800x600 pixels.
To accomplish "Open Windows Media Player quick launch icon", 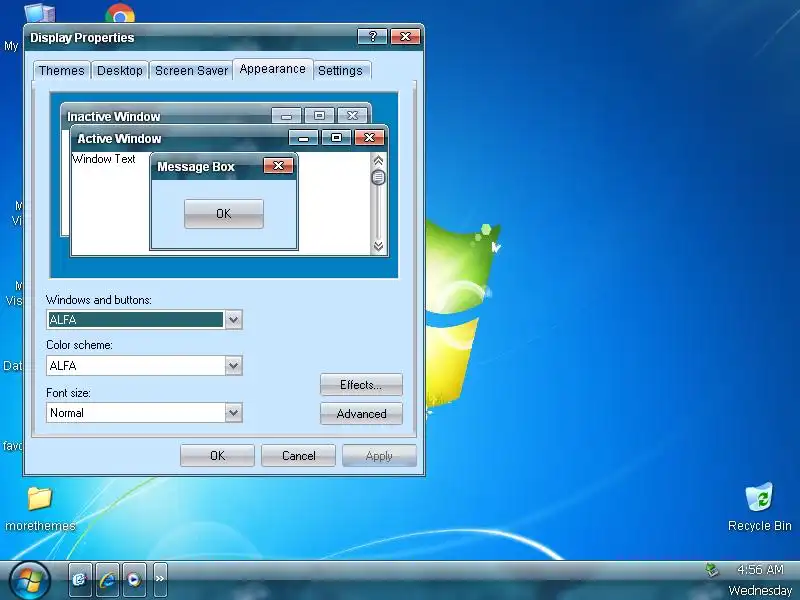I will click(134, 580).
